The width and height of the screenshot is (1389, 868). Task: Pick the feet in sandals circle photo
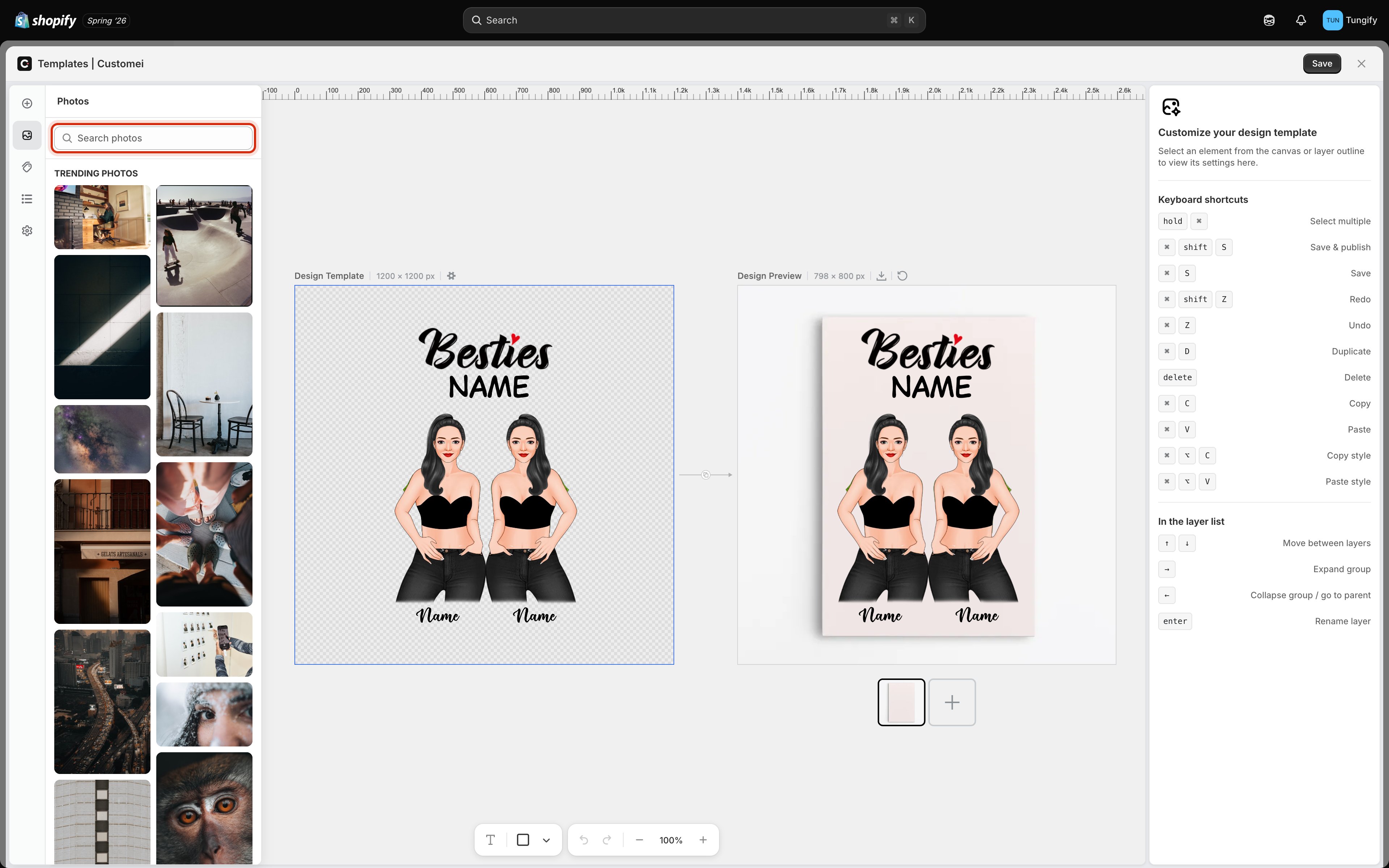tap(204, 535)
